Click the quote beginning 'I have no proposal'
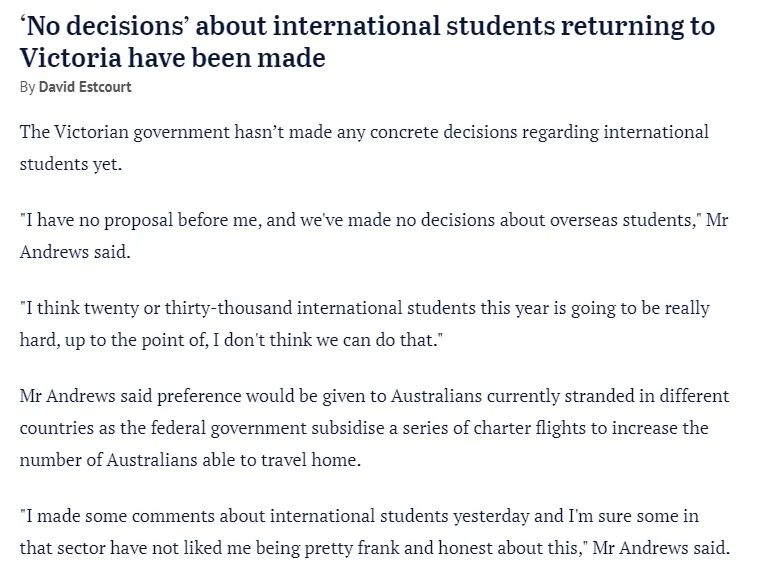The image size is (757, 569). tap(374, 236)
